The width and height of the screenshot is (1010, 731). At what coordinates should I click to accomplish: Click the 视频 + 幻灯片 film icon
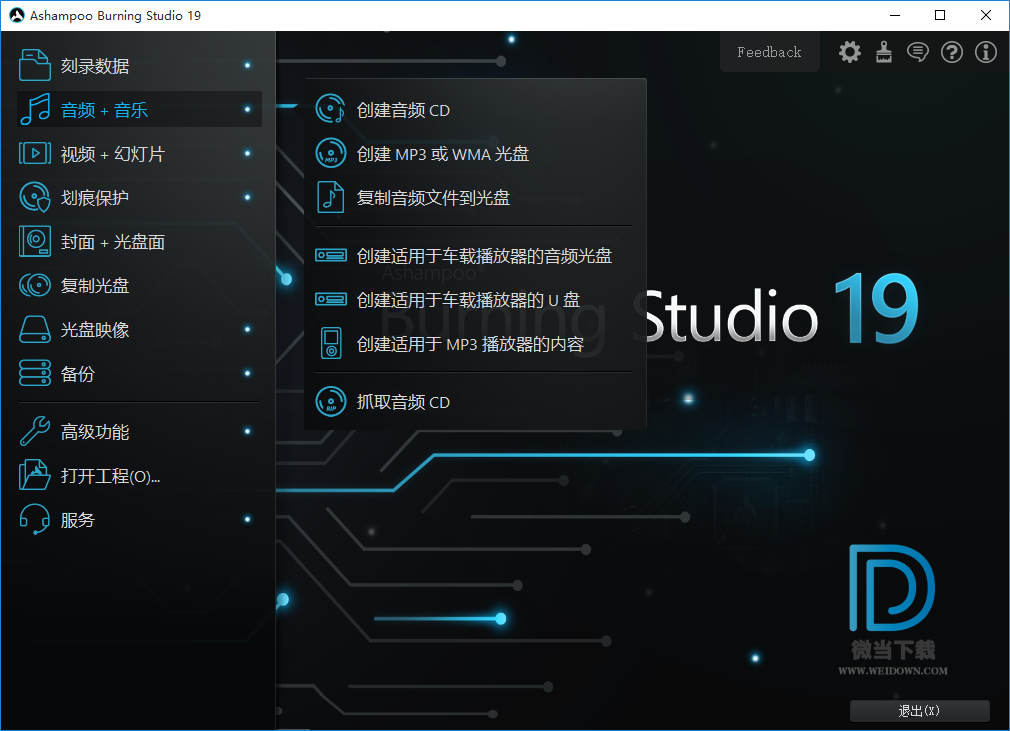(34, 153)
